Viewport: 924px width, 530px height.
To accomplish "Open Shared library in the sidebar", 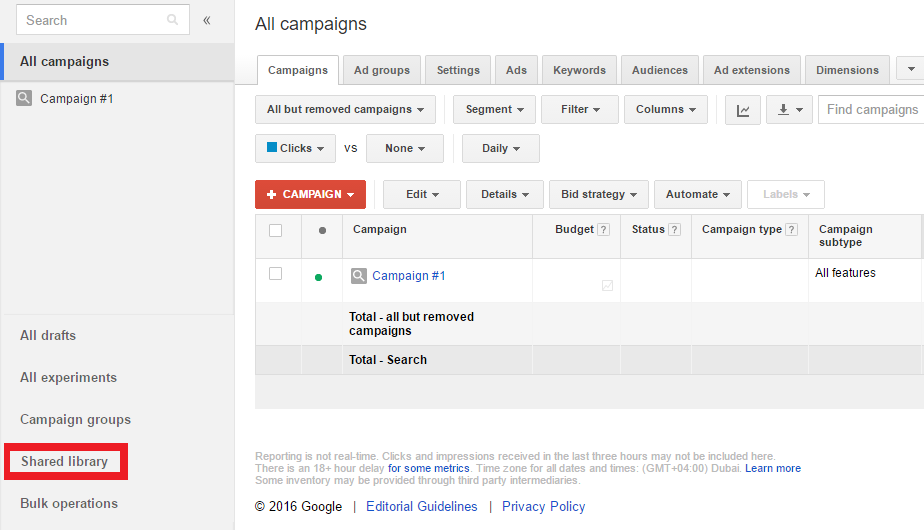I will coord(64,462).
